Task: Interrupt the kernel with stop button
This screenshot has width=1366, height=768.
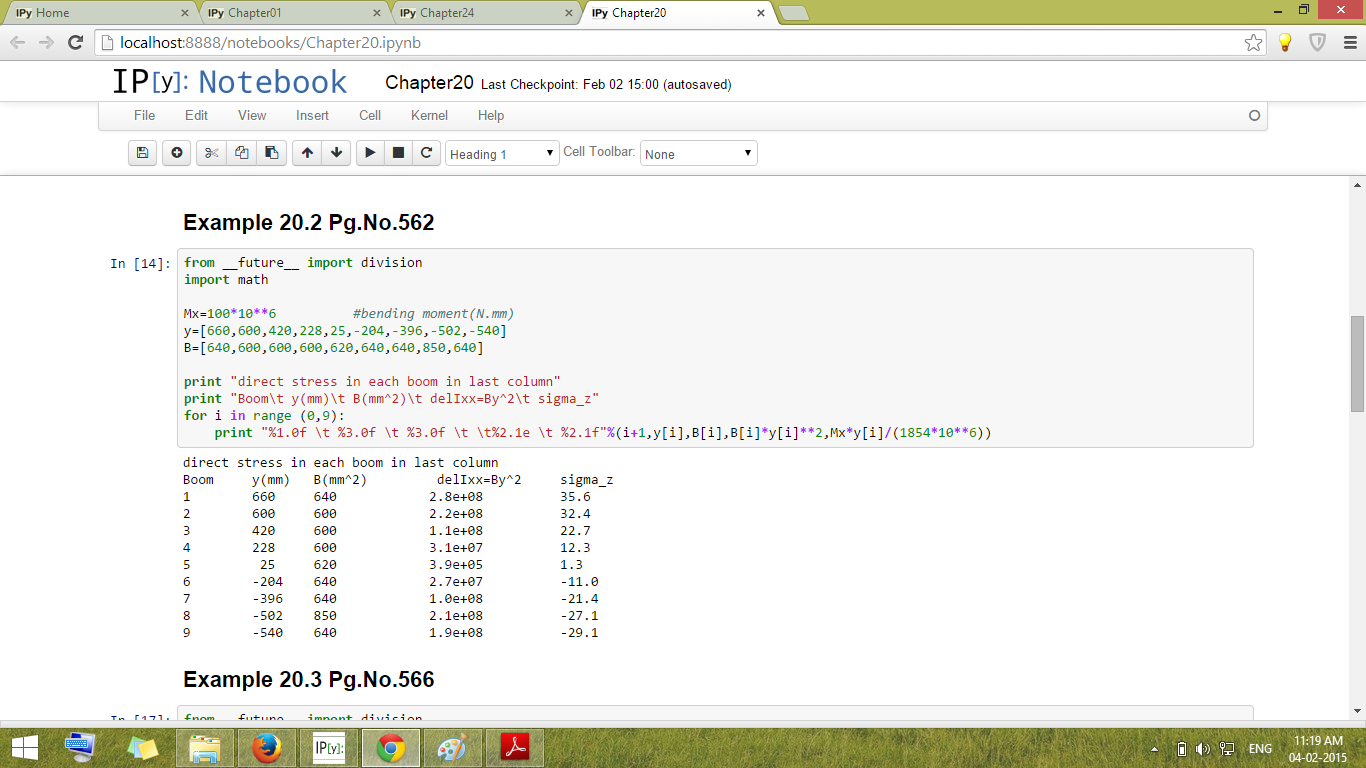Action: coord(398,153)
